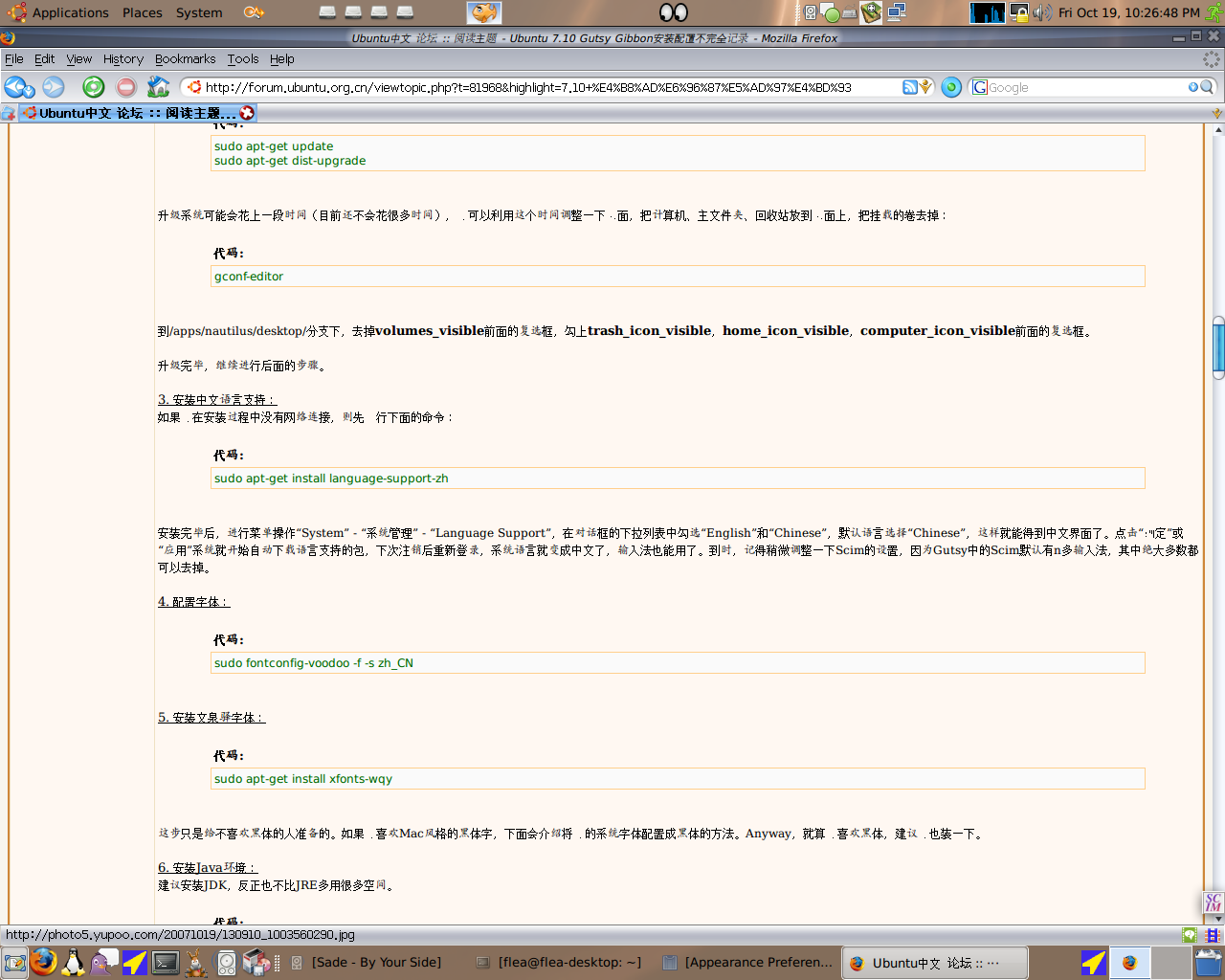Launch the terminal from bottom panel
Image resolution: width=1225 pixels, height=980 pixels.
pos(166,962)
